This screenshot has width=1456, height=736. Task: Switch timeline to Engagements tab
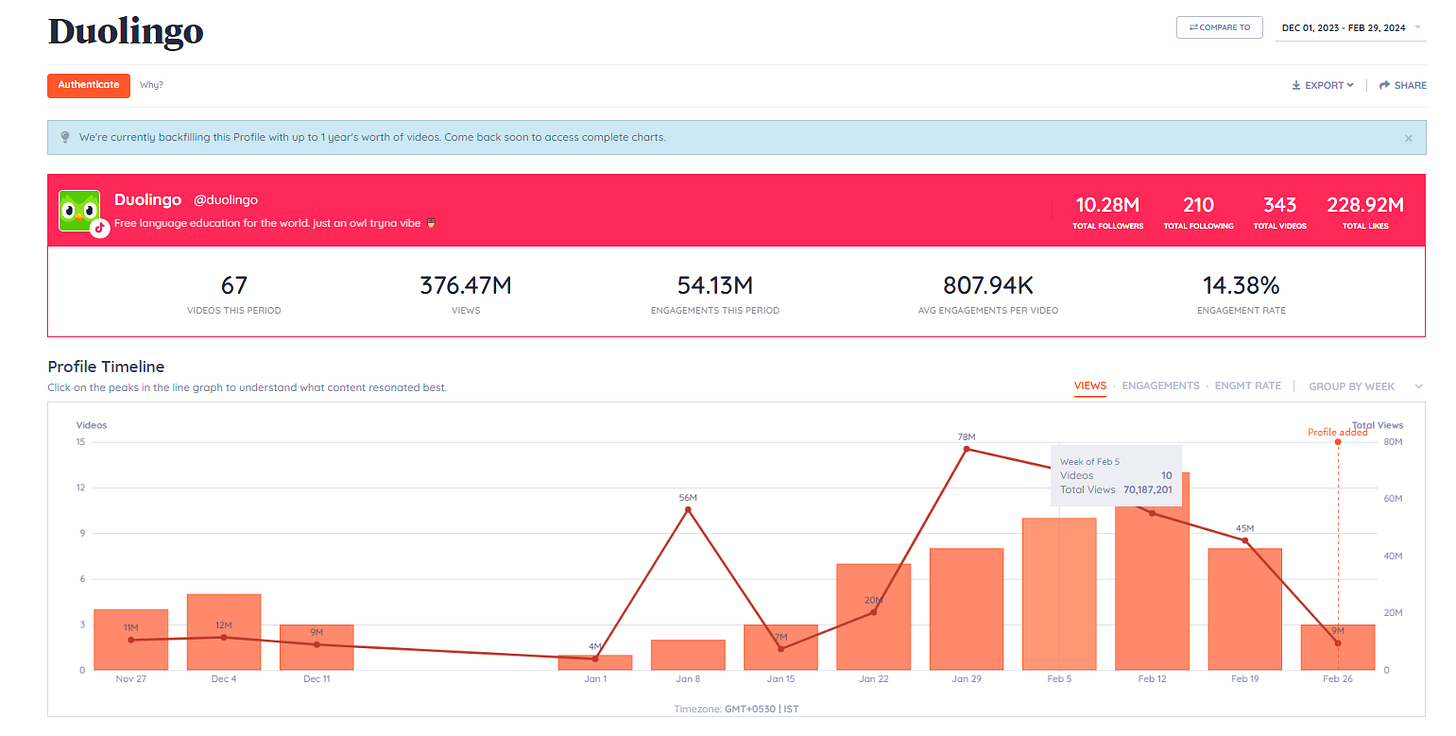coord(1160,385)
